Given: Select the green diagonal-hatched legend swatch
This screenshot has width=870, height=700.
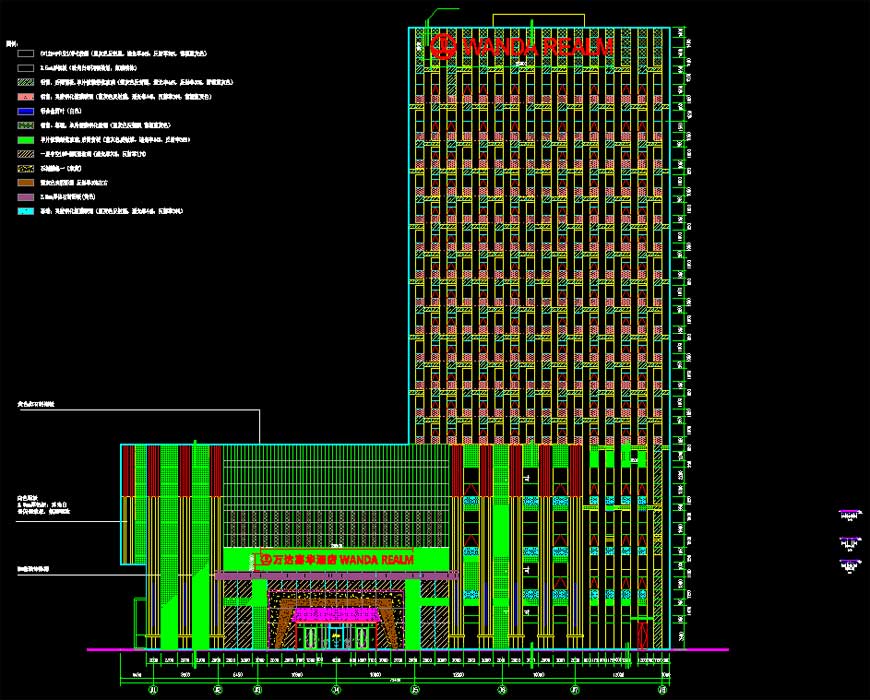Looking at the screenshot, I should pyautogui.click(x=26, y=82).
